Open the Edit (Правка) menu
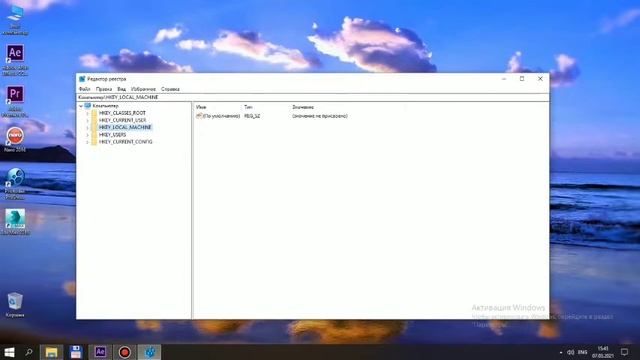640x360 pixels. 104,89
